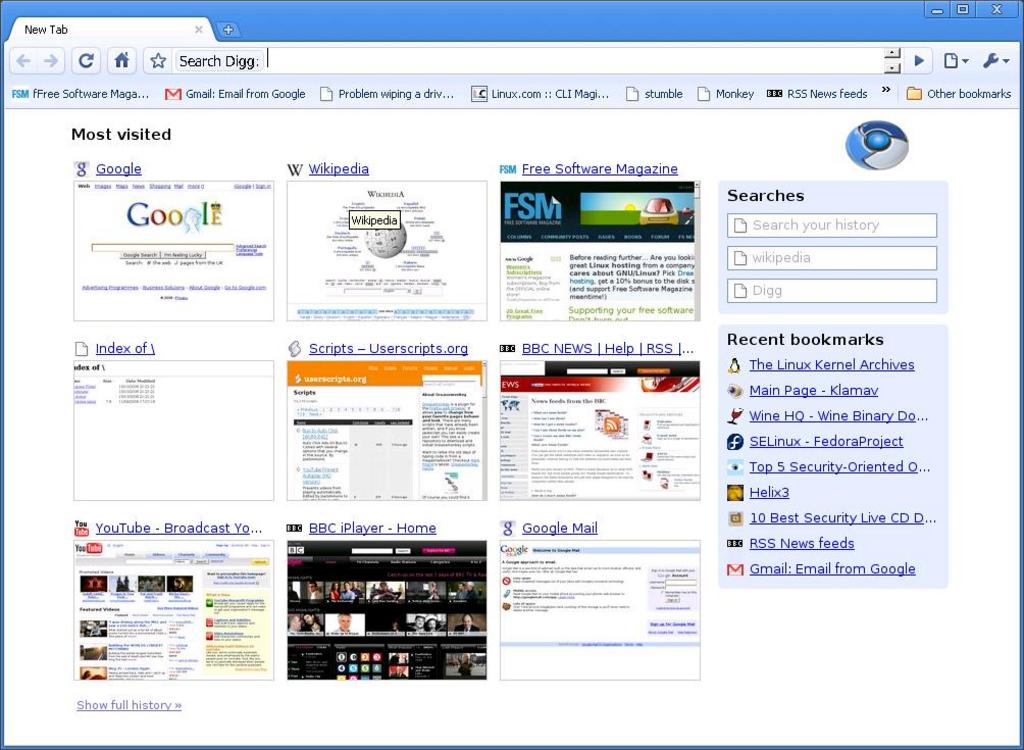Open the Index of \ link
The image size is (1024, 750).
pos(125,348)
